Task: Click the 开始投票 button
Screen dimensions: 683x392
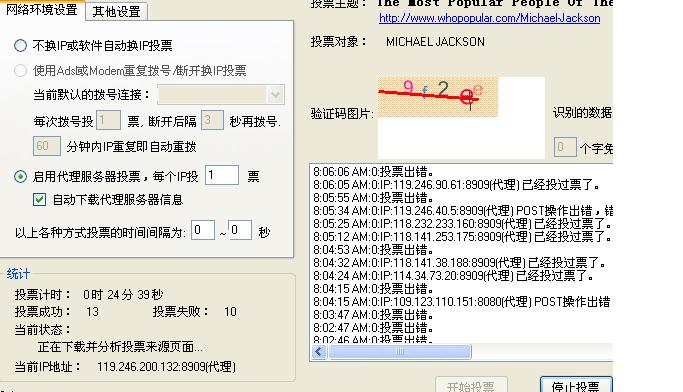Action: (x=471, y=385)
